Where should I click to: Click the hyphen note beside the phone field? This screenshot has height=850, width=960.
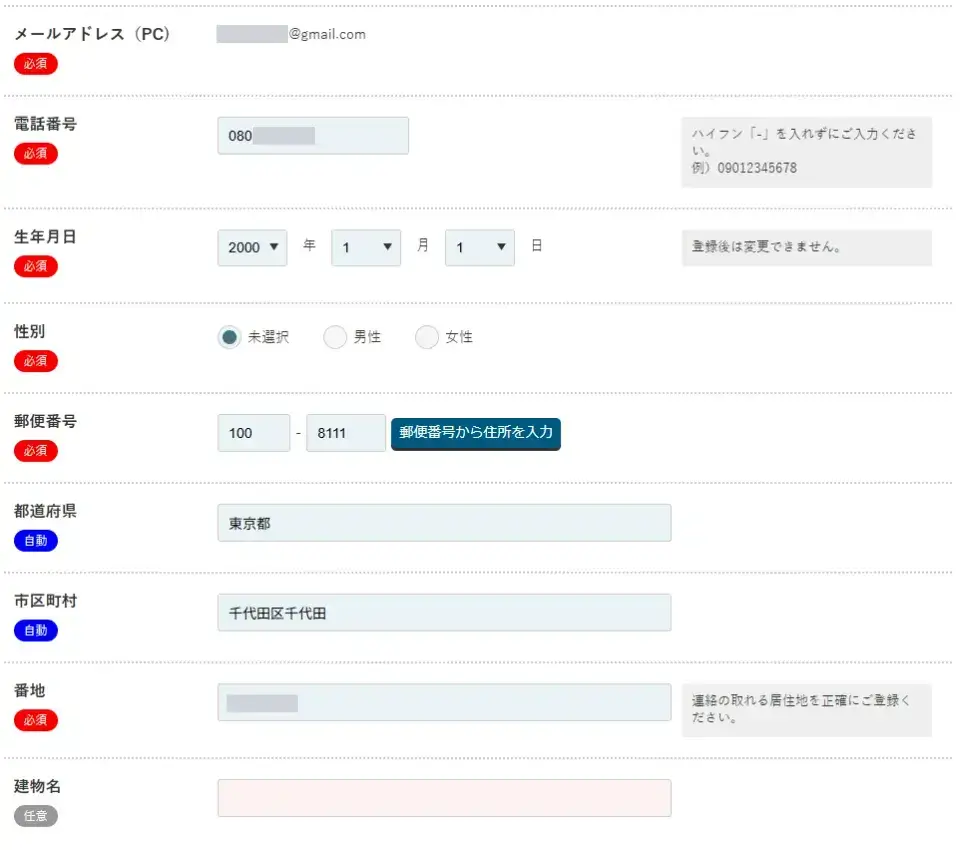[807, 151]
